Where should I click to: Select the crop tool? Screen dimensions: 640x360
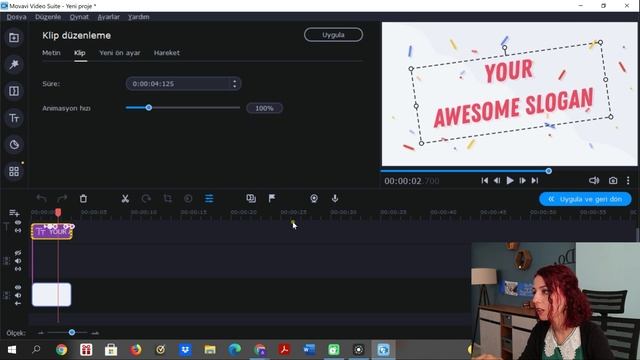pyautogui.click(x=167, y=198)
